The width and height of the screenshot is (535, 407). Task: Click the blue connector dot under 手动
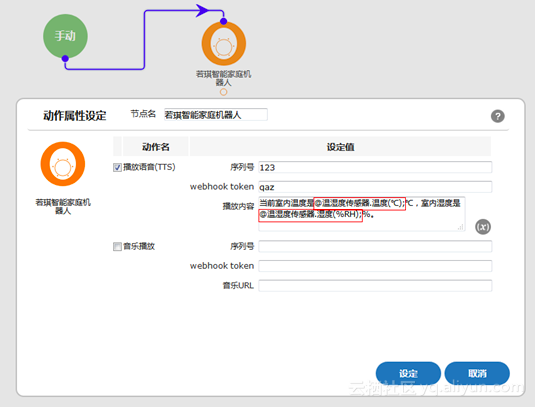65,59
